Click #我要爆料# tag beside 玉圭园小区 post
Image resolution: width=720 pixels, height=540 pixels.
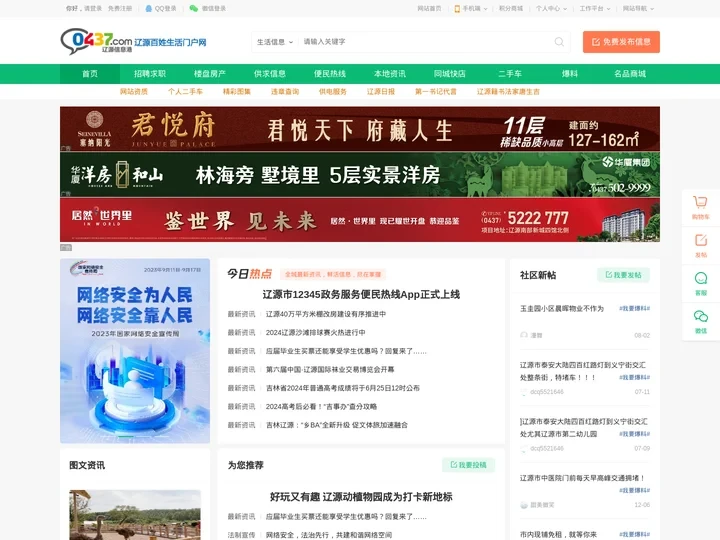(x=634, y=309)
